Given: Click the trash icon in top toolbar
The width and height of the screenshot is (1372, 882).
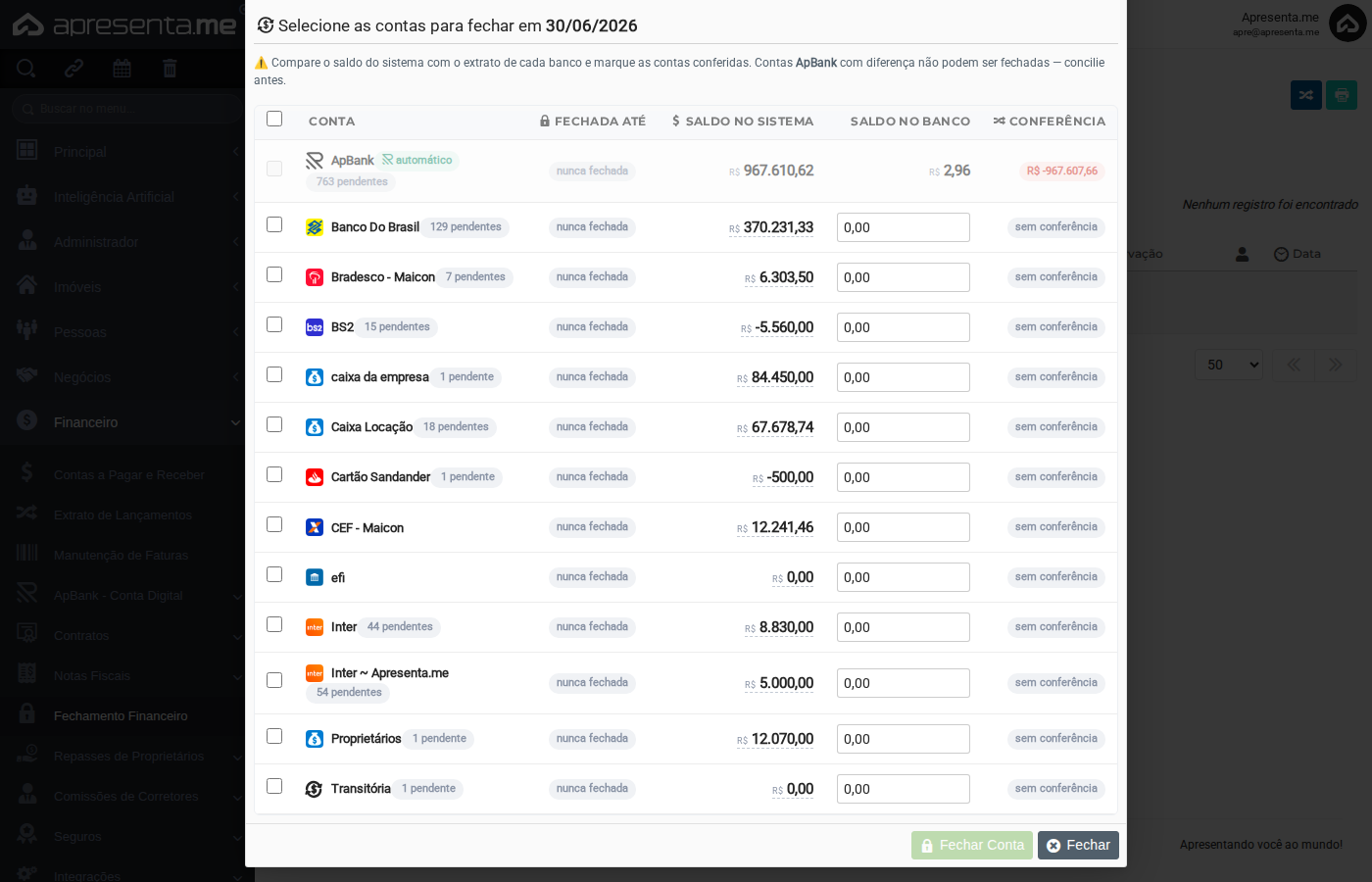Looking at the screenshot, I should coord(170,69).
